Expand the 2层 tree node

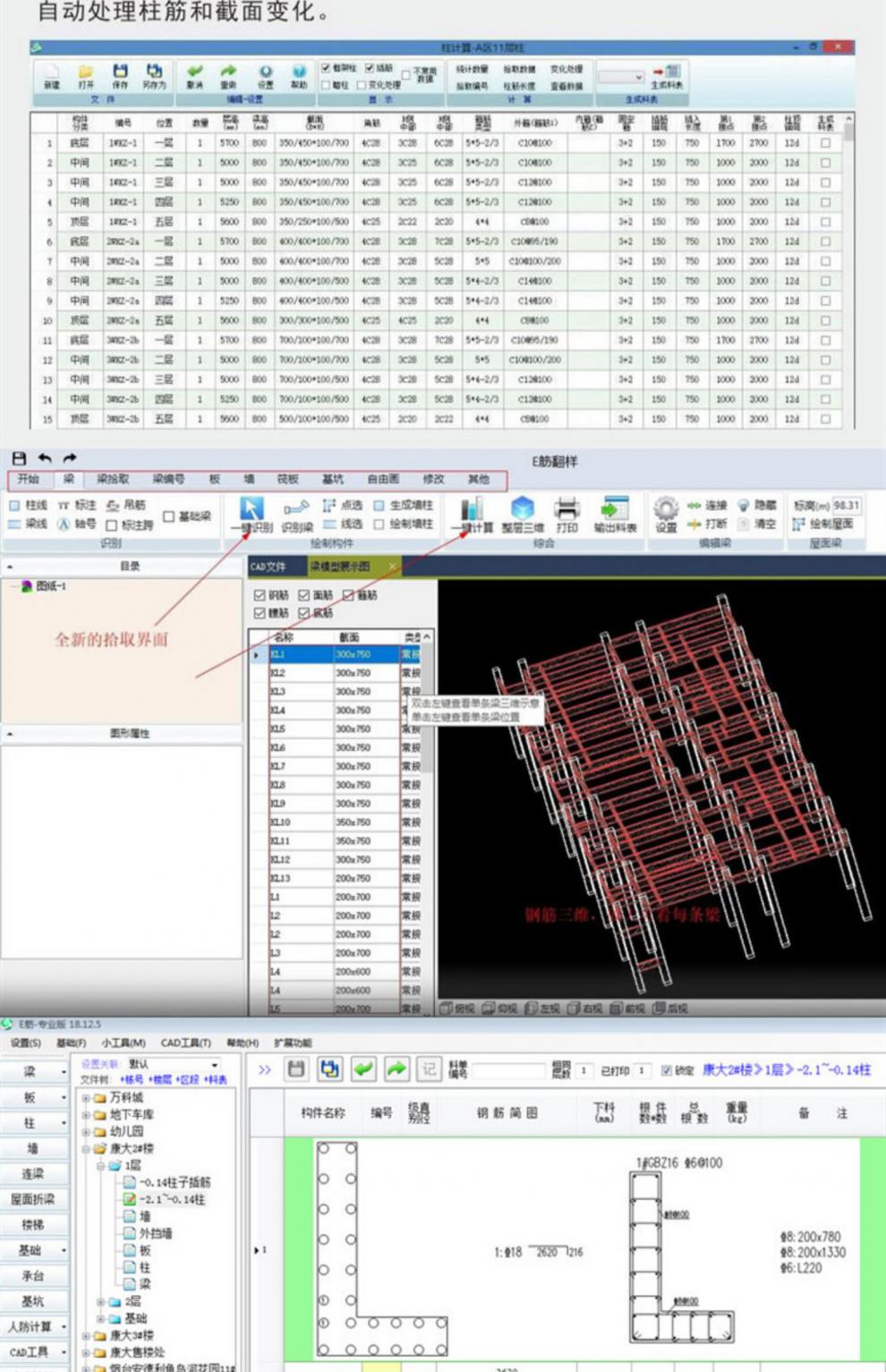(x=101, y=1301)
